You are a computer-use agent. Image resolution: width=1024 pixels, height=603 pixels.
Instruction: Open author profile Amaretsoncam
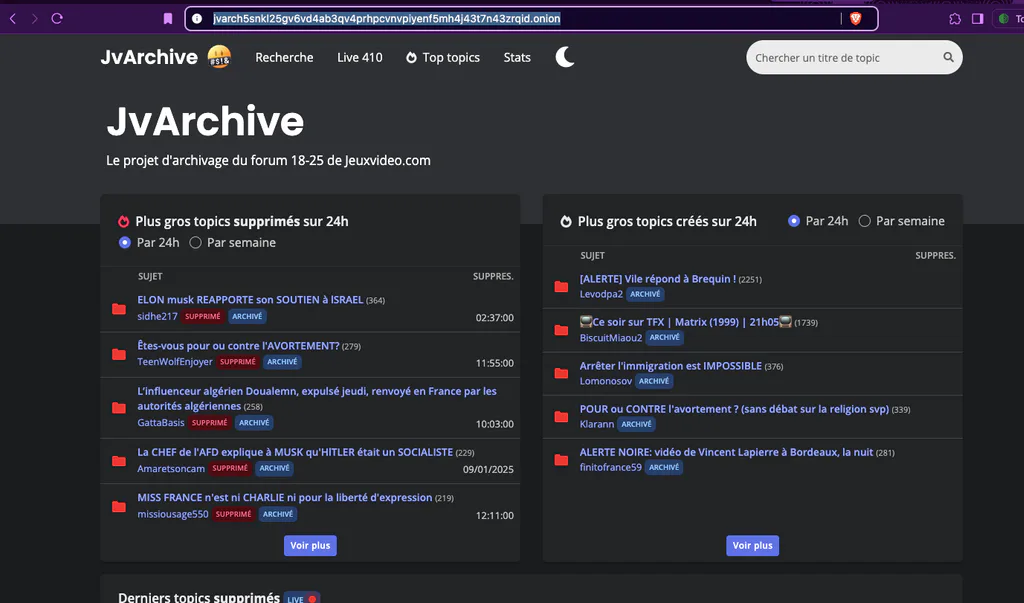click(171, 468)
